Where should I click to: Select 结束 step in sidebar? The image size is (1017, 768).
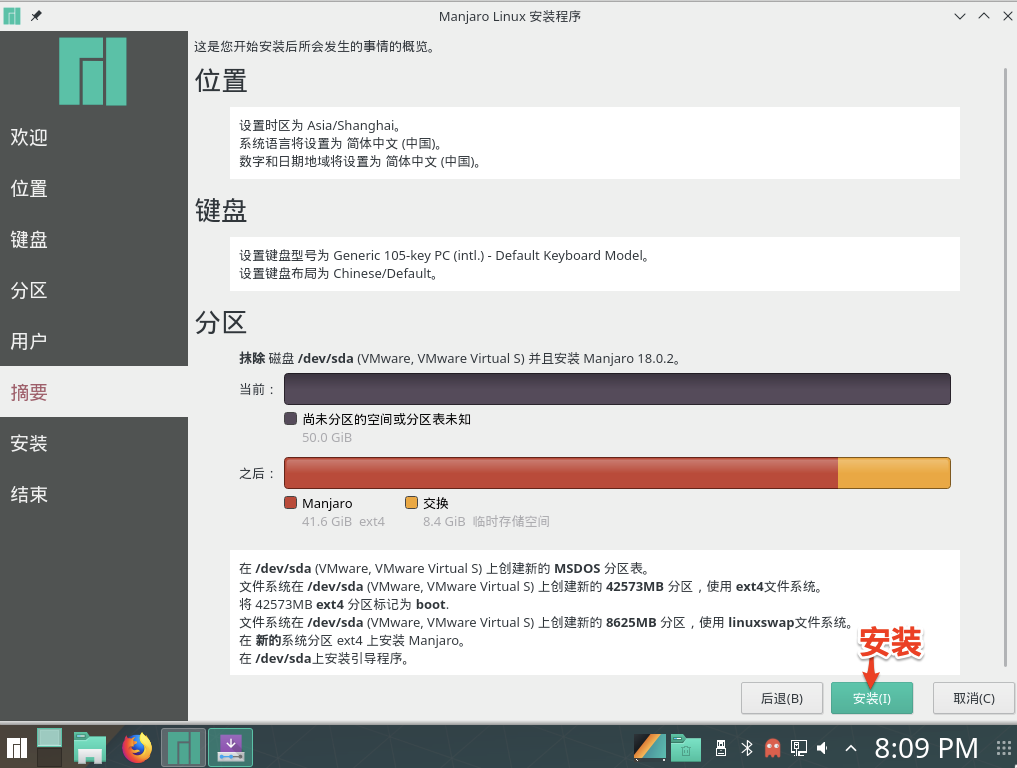point(94,494)
